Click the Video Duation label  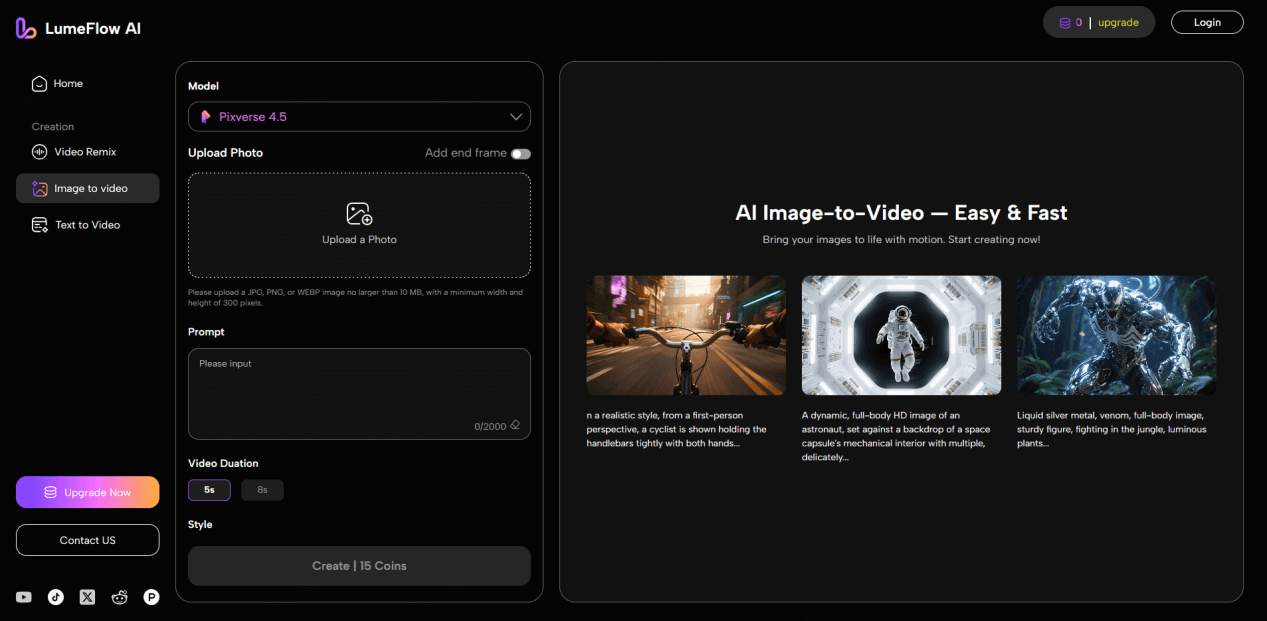[223, 463]
